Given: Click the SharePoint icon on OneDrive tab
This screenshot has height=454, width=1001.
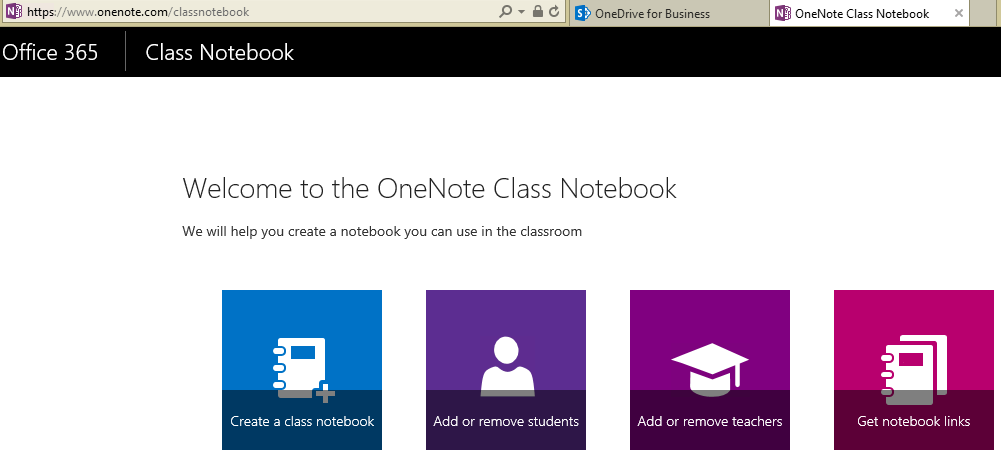Looking at the screenshot, I should pyautogui.click(x=582, y=13).
